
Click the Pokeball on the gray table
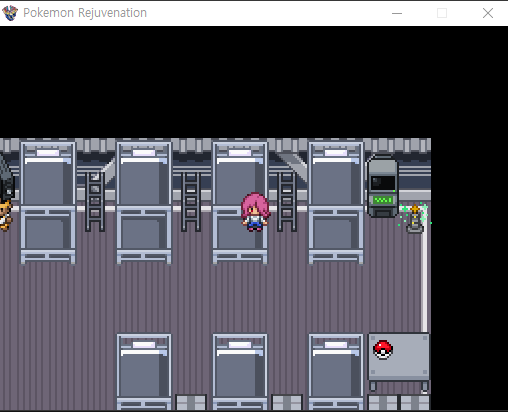click(x=383, y=350)
